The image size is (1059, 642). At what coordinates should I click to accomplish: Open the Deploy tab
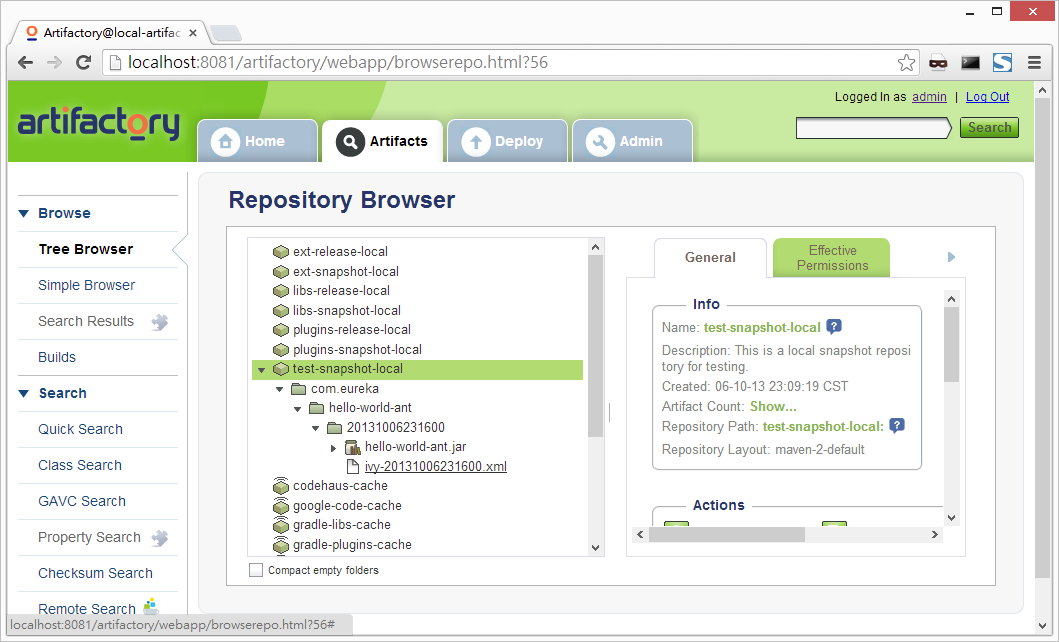(x=507, y=141)
